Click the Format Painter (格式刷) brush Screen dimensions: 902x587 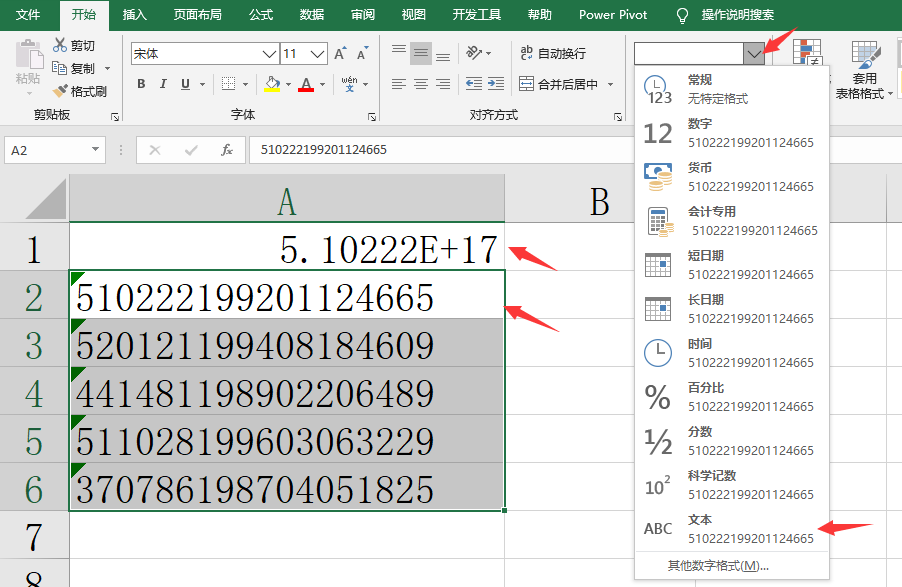click(x=60, y=91)
